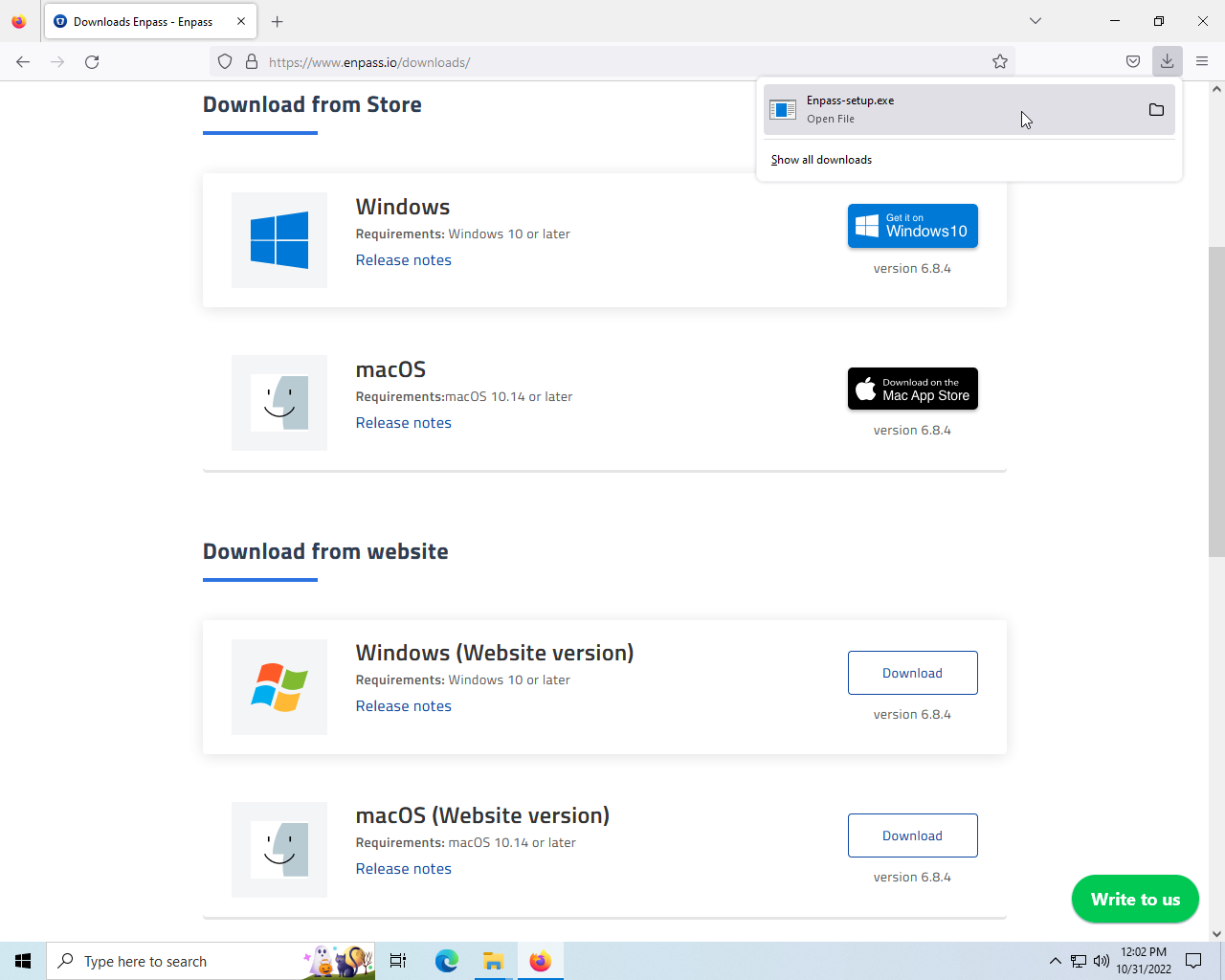
Task: Open a new browser tab
Action: (x=278, y=21)
